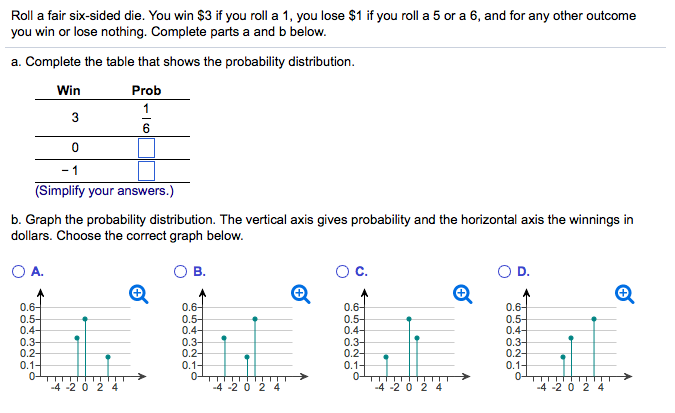This screenshot has height=413, width=675.
Task: Click the graph plot under option C
Action: click(403, 340)
